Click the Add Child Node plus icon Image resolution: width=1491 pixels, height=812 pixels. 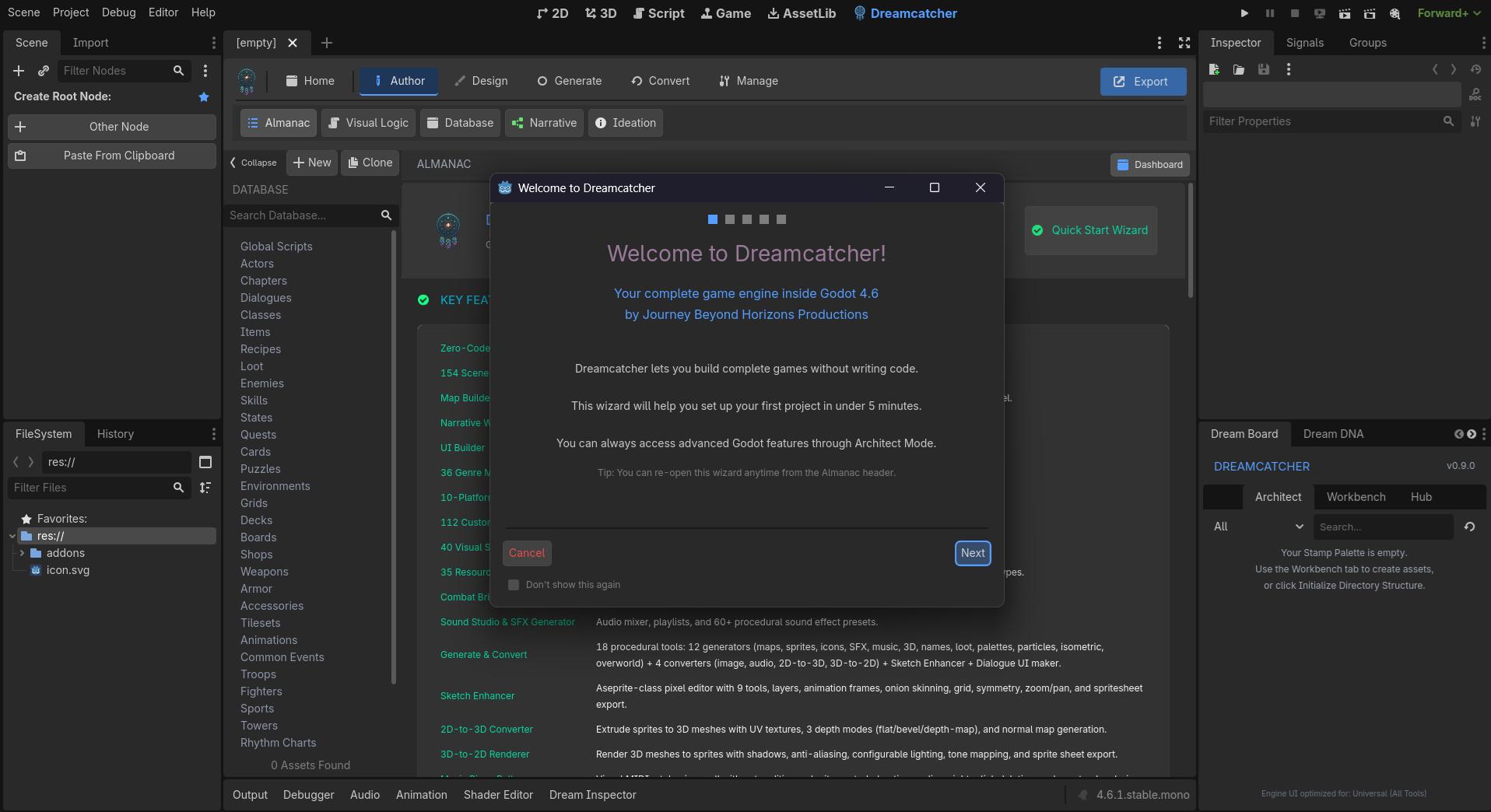point(19,71)
